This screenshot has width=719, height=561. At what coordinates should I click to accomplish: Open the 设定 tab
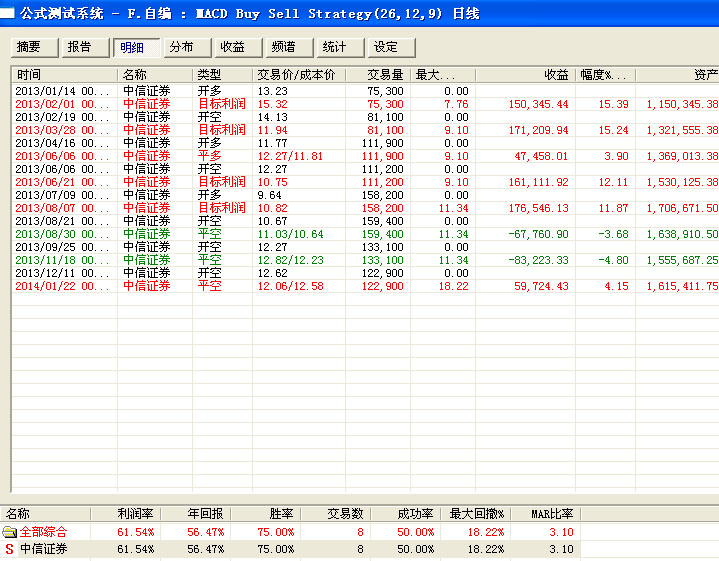392,47
